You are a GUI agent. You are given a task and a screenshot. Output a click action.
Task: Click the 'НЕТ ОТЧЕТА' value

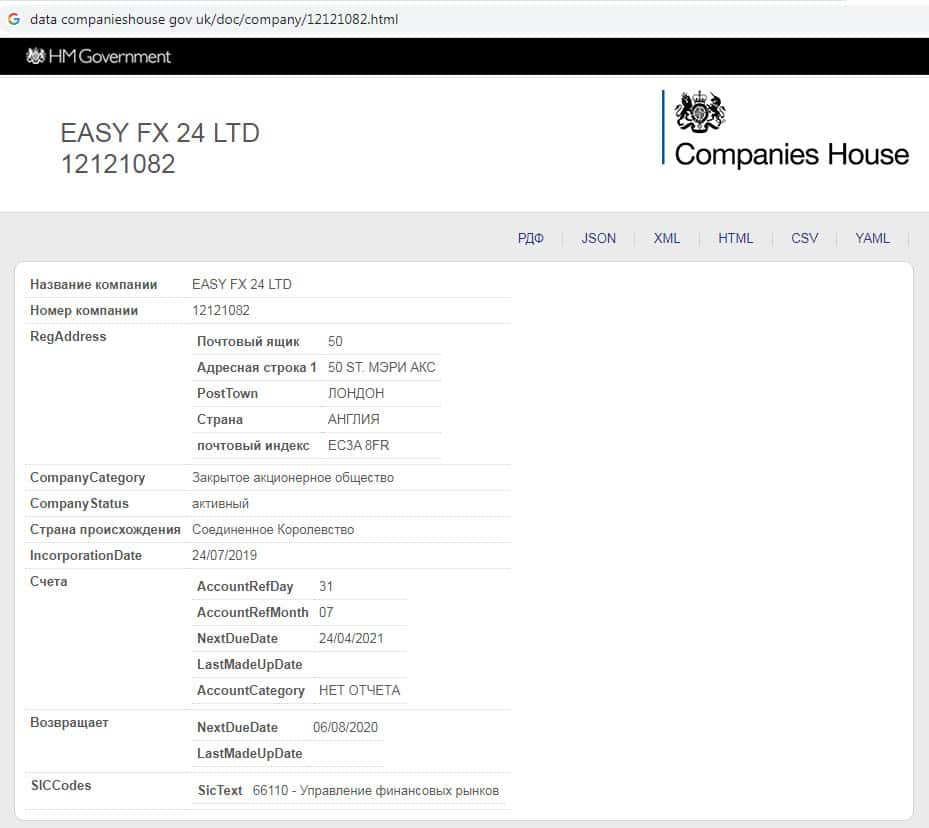pyautogui.click(x=359, y=691)
